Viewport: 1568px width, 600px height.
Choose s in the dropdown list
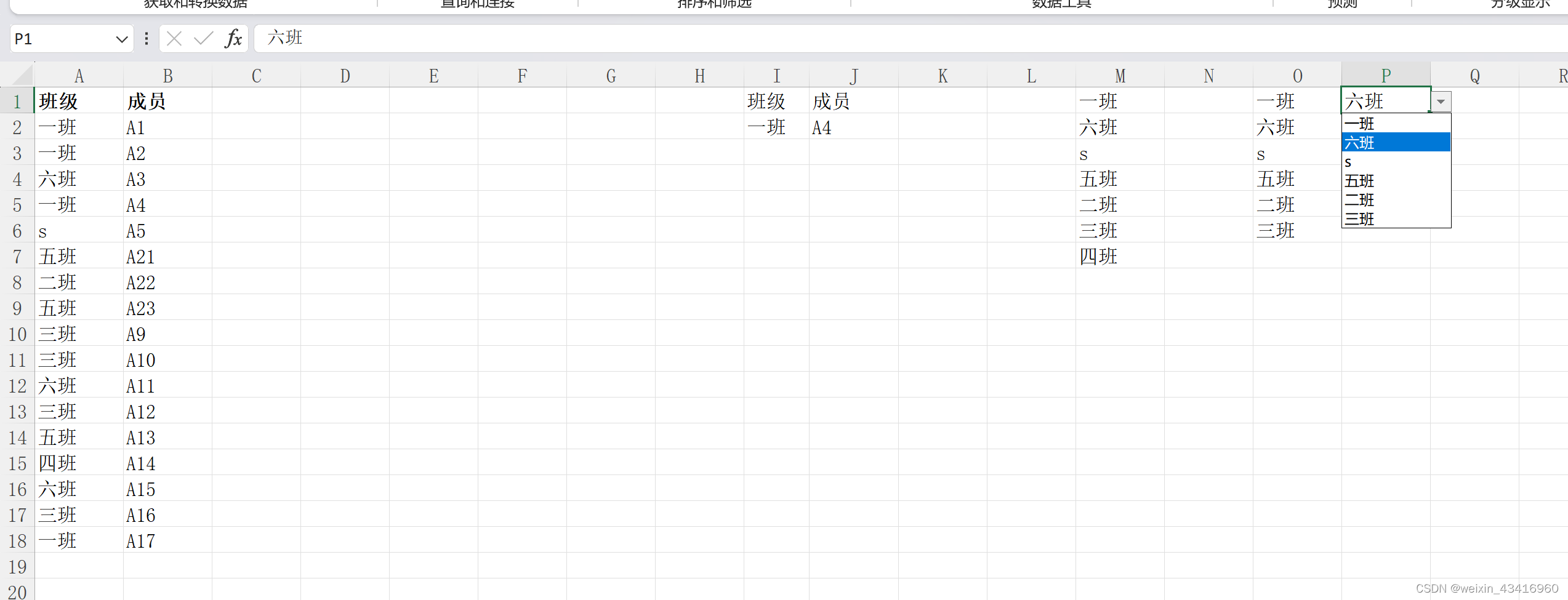1396,162
